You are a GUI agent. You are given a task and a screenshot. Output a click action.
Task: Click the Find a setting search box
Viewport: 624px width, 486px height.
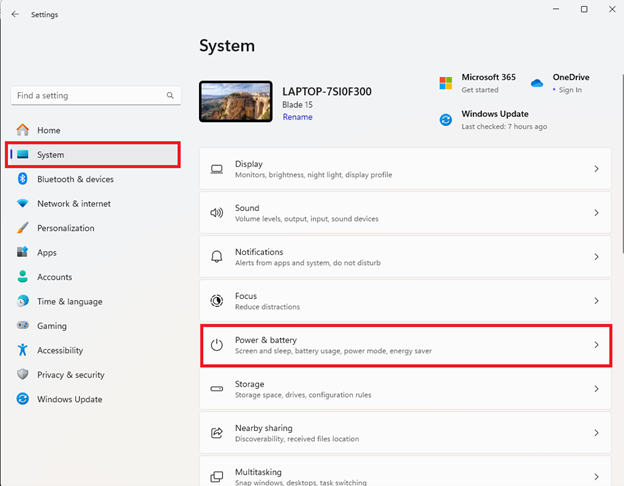(x=96, y=96)
